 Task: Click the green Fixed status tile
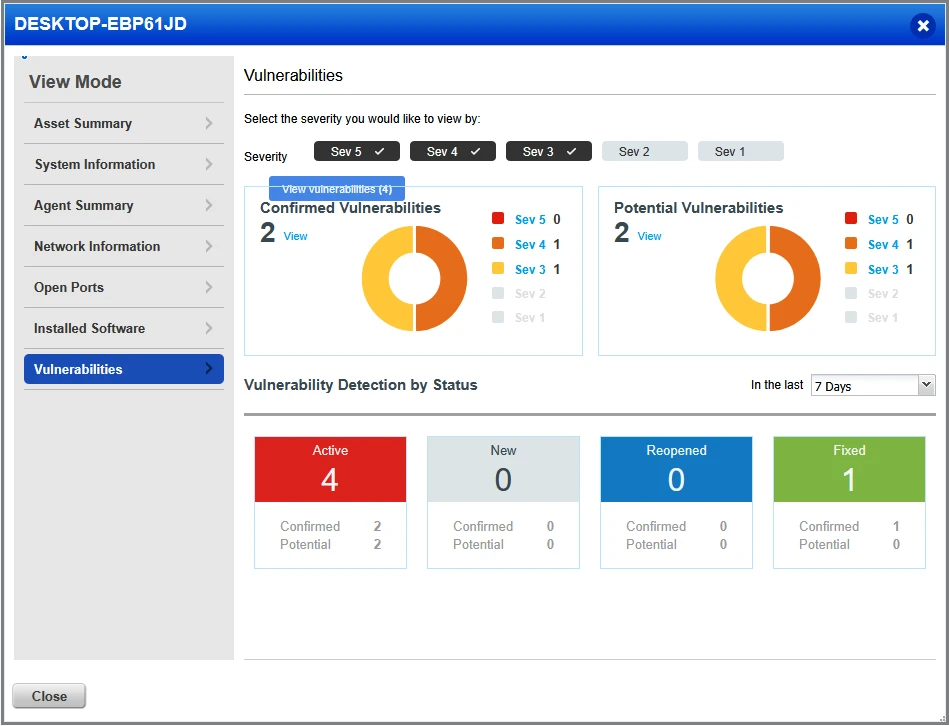[x=849, y=469]
